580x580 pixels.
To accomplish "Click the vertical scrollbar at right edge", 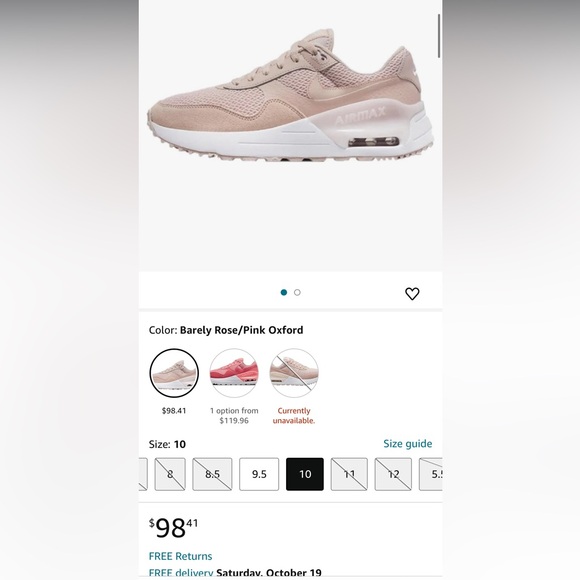I will point(439,36).
